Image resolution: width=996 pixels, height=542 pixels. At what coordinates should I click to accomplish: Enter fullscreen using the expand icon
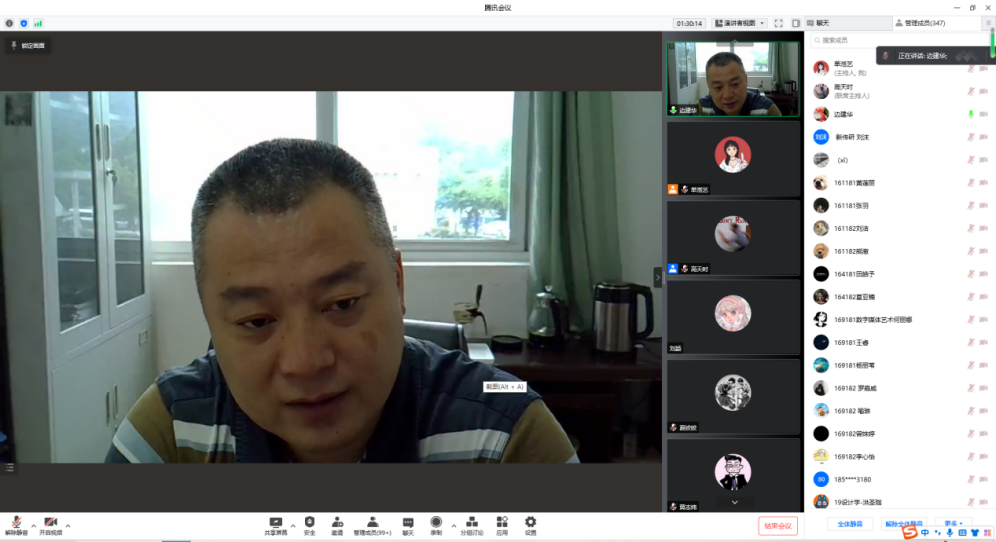coord(779,23)
